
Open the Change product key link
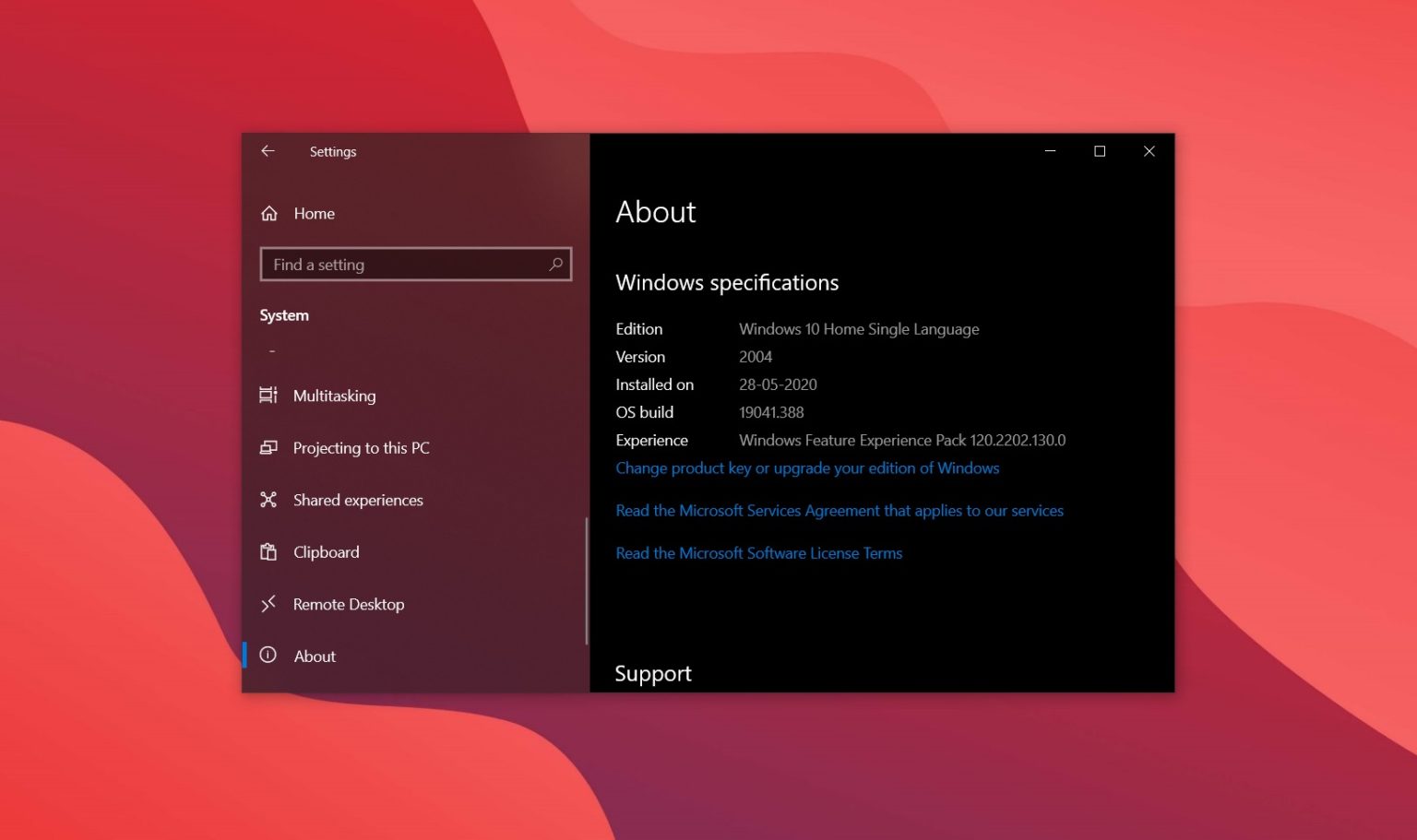tap(807, 468)
